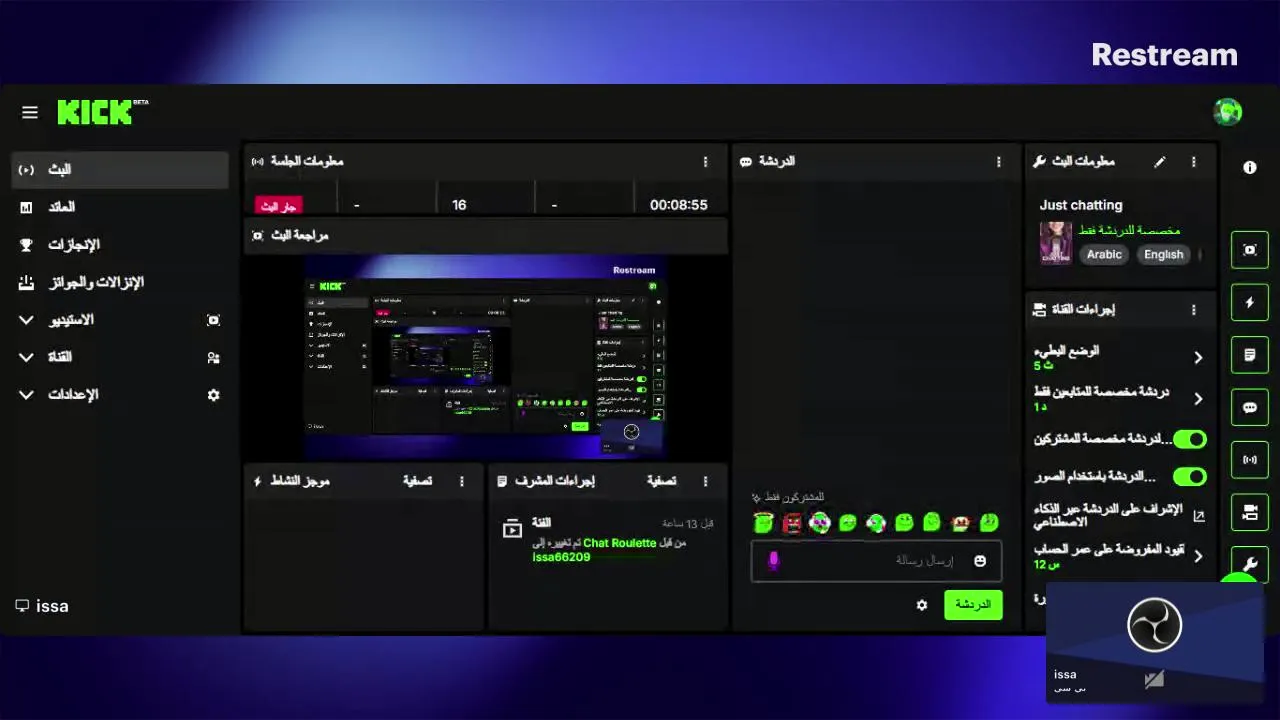1280x720 pixels.
Task: Open إجراءات القناة panel kebab menu
Action: point(1193,310)
